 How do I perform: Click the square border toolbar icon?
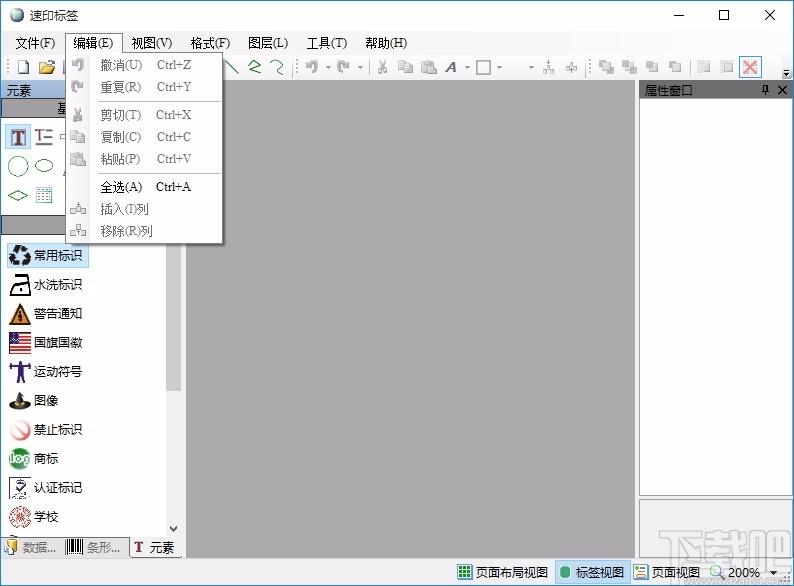coord(484,67)
